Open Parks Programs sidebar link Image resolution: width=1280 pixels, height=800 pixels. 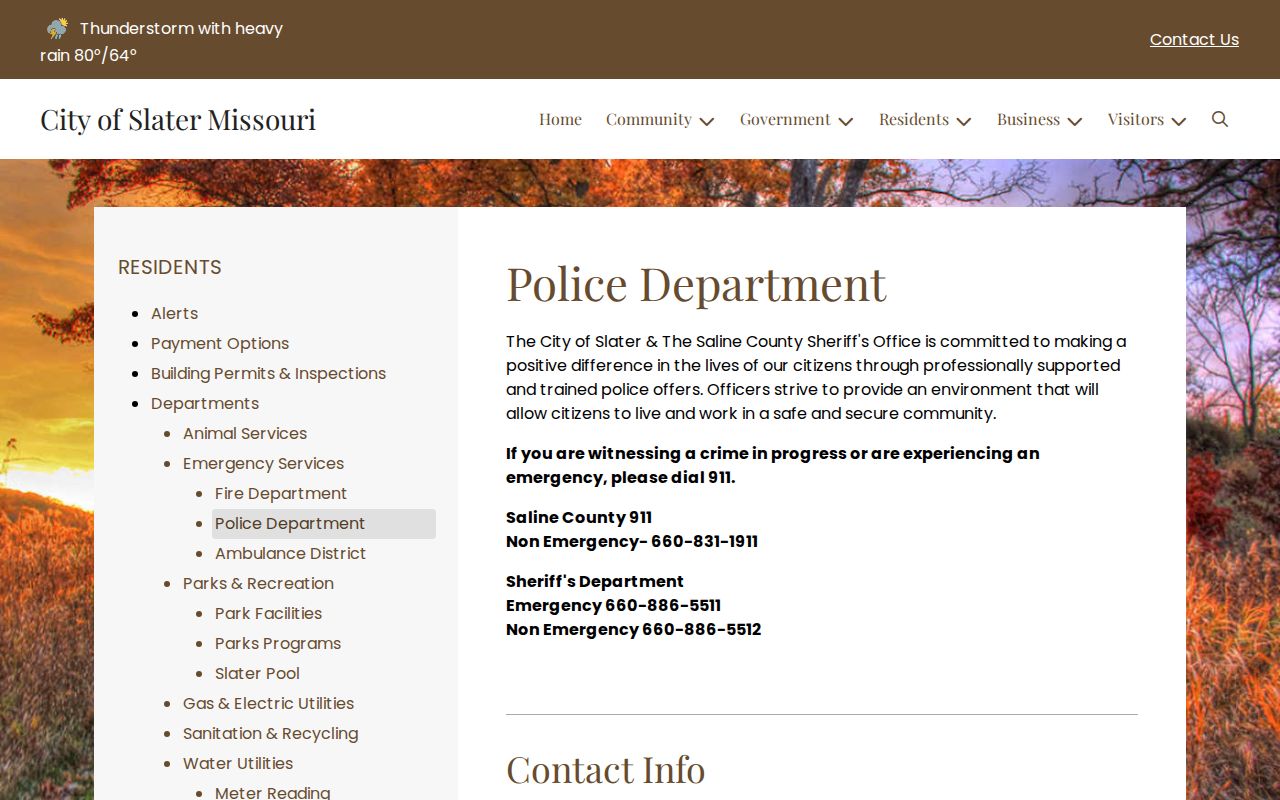tap(278, 643)
